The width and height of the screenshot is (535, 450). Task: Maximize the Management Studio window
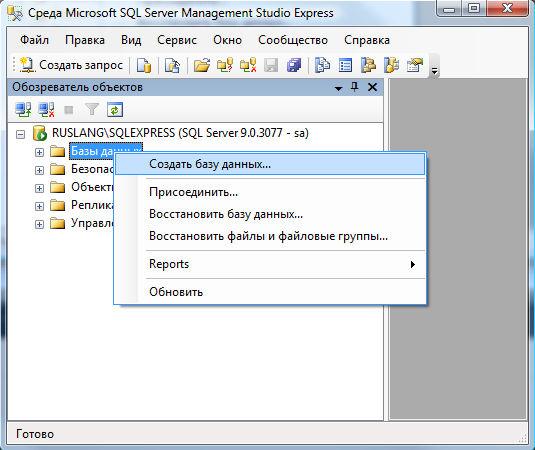474,9
